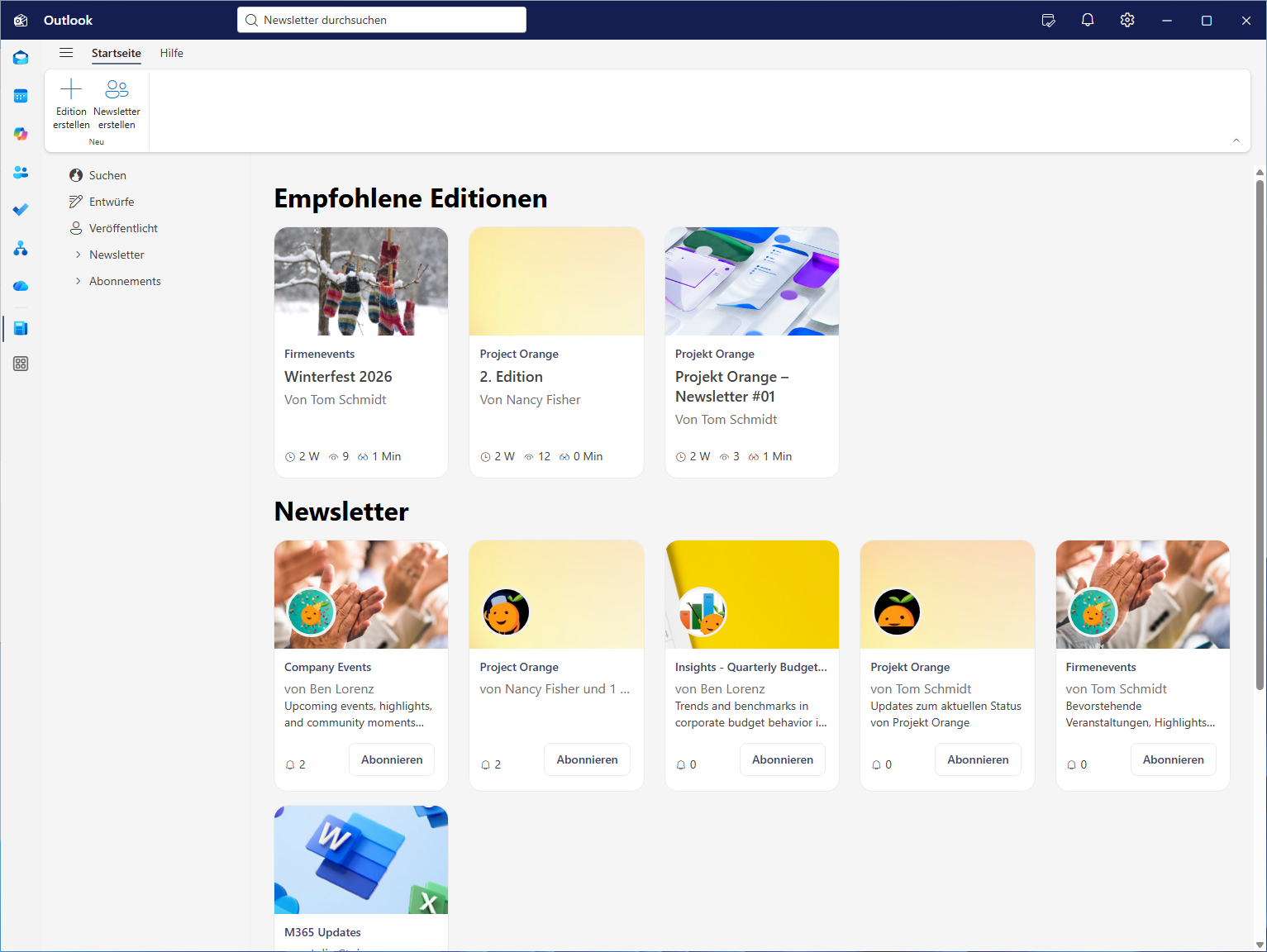Subscribe to Company Events with Abonnieren
Screen dimensions: 1267x952
pyautogui.click(x=392, y=759)
